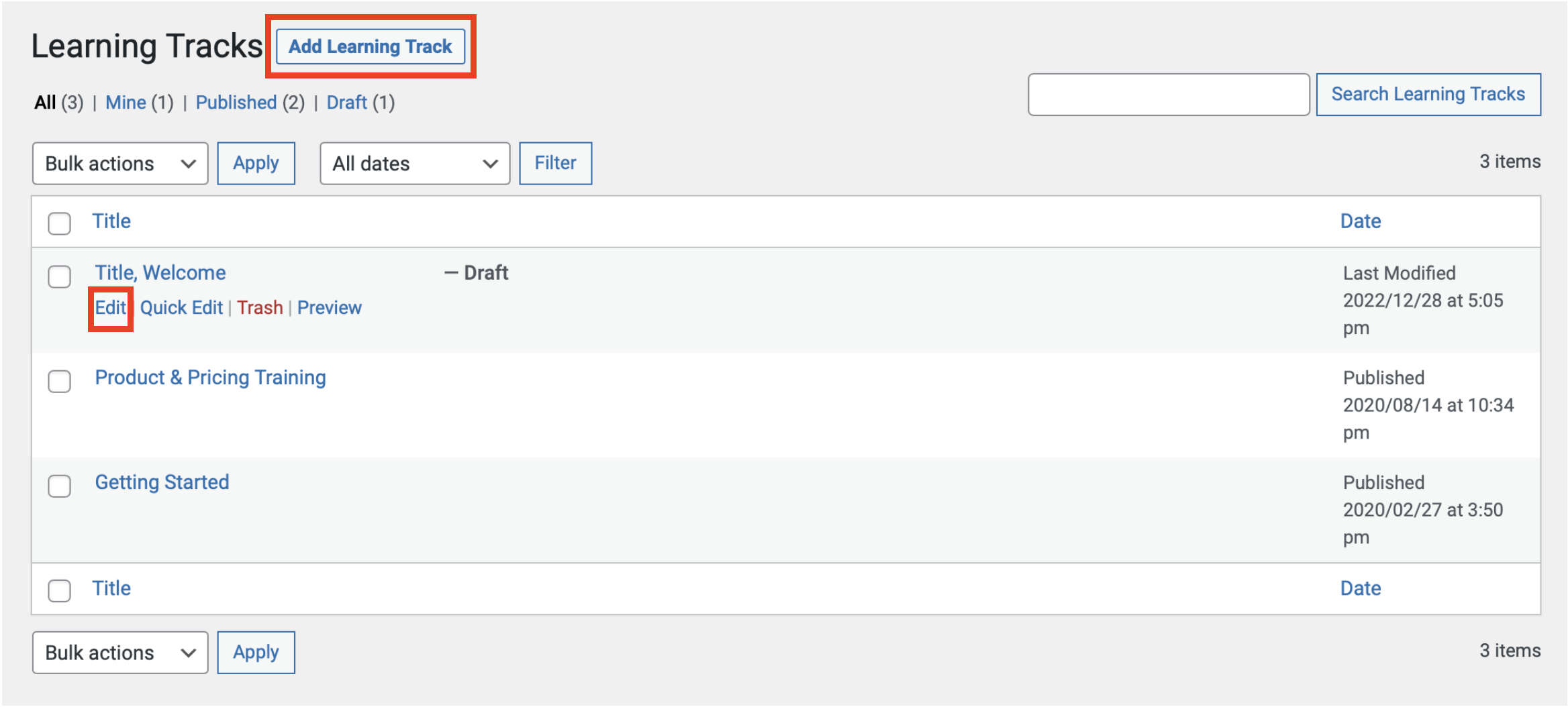1568x707 pixels.
Task: Click the '2022/12/28 at 5:05' date
Action: pos(1423,301)
